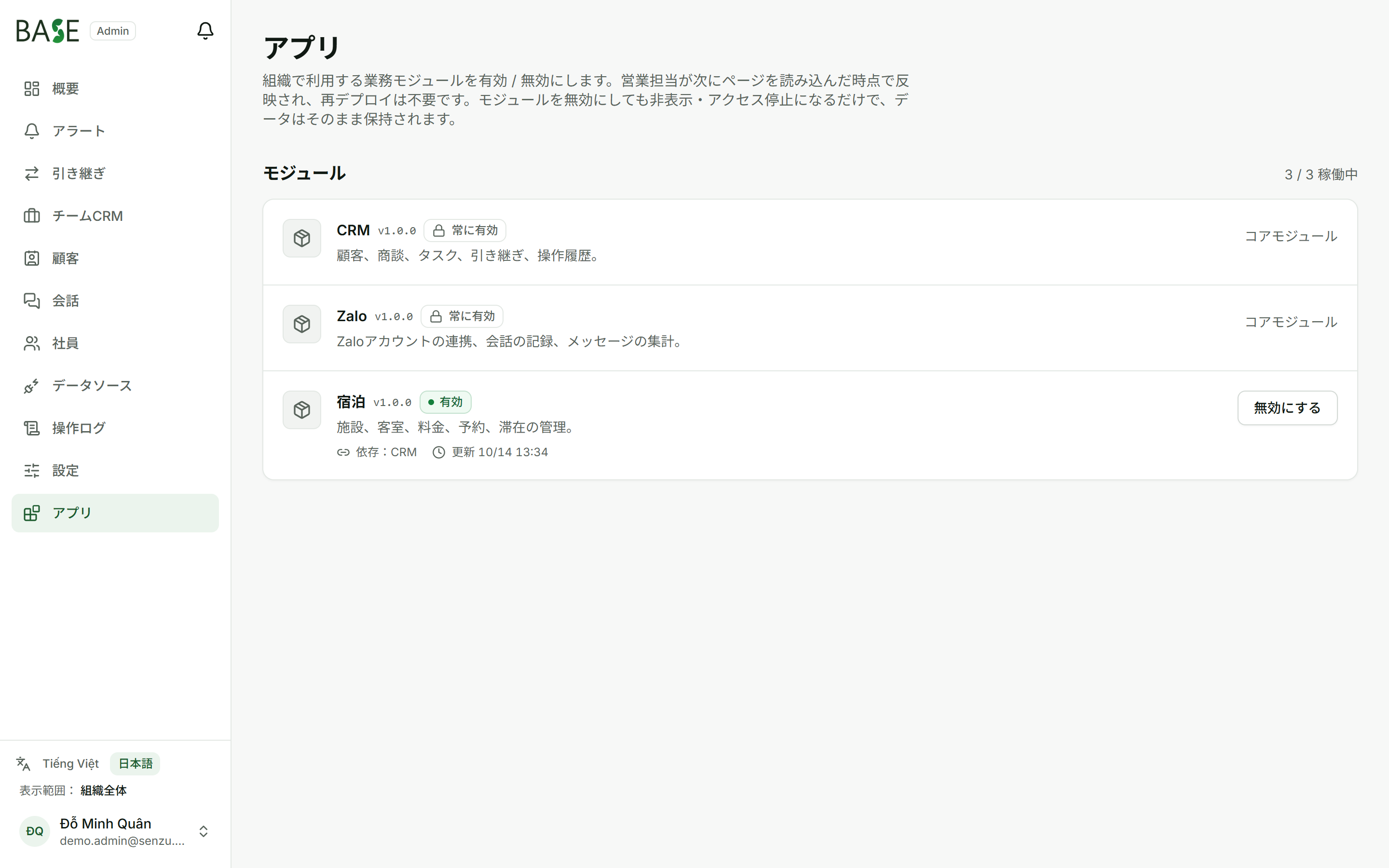Click the Zalo module package icon
This screenshot has width=1389, height=868.
tap(302, 325)
